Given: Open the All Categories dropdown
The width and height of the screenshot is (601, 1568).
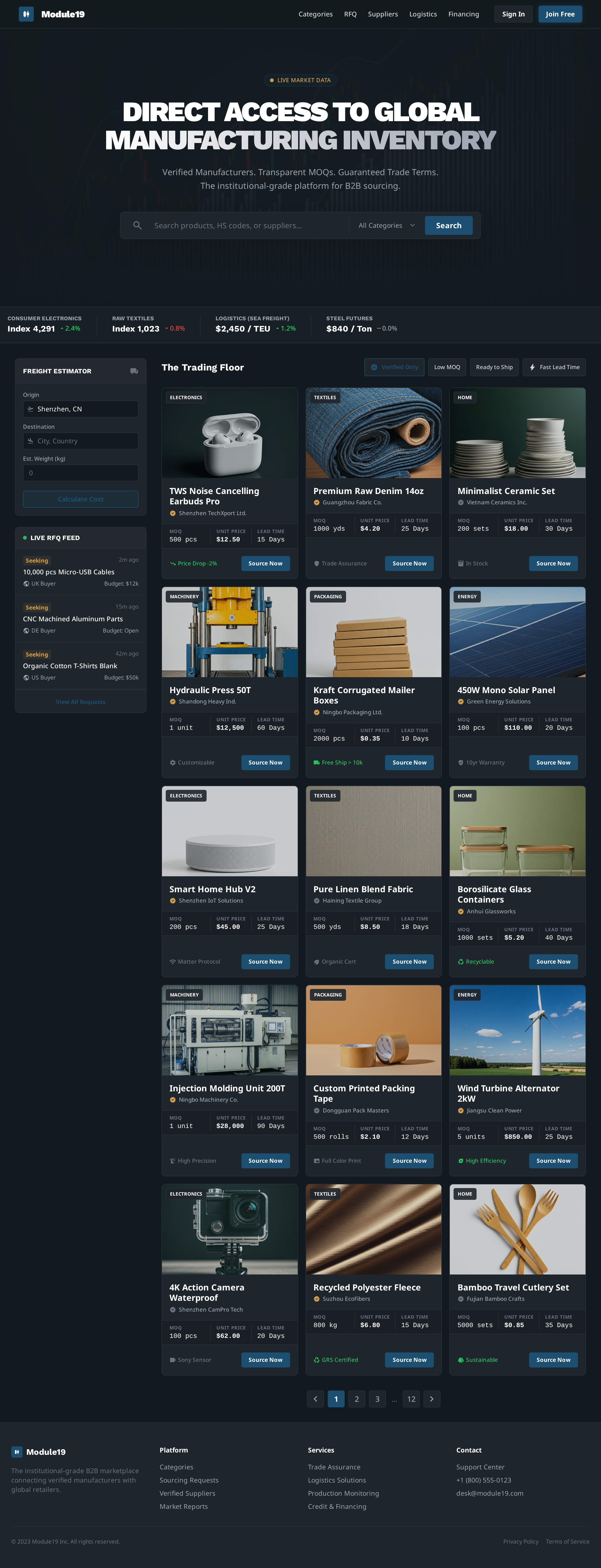Looking at the screenshot, I should [386, 225].
